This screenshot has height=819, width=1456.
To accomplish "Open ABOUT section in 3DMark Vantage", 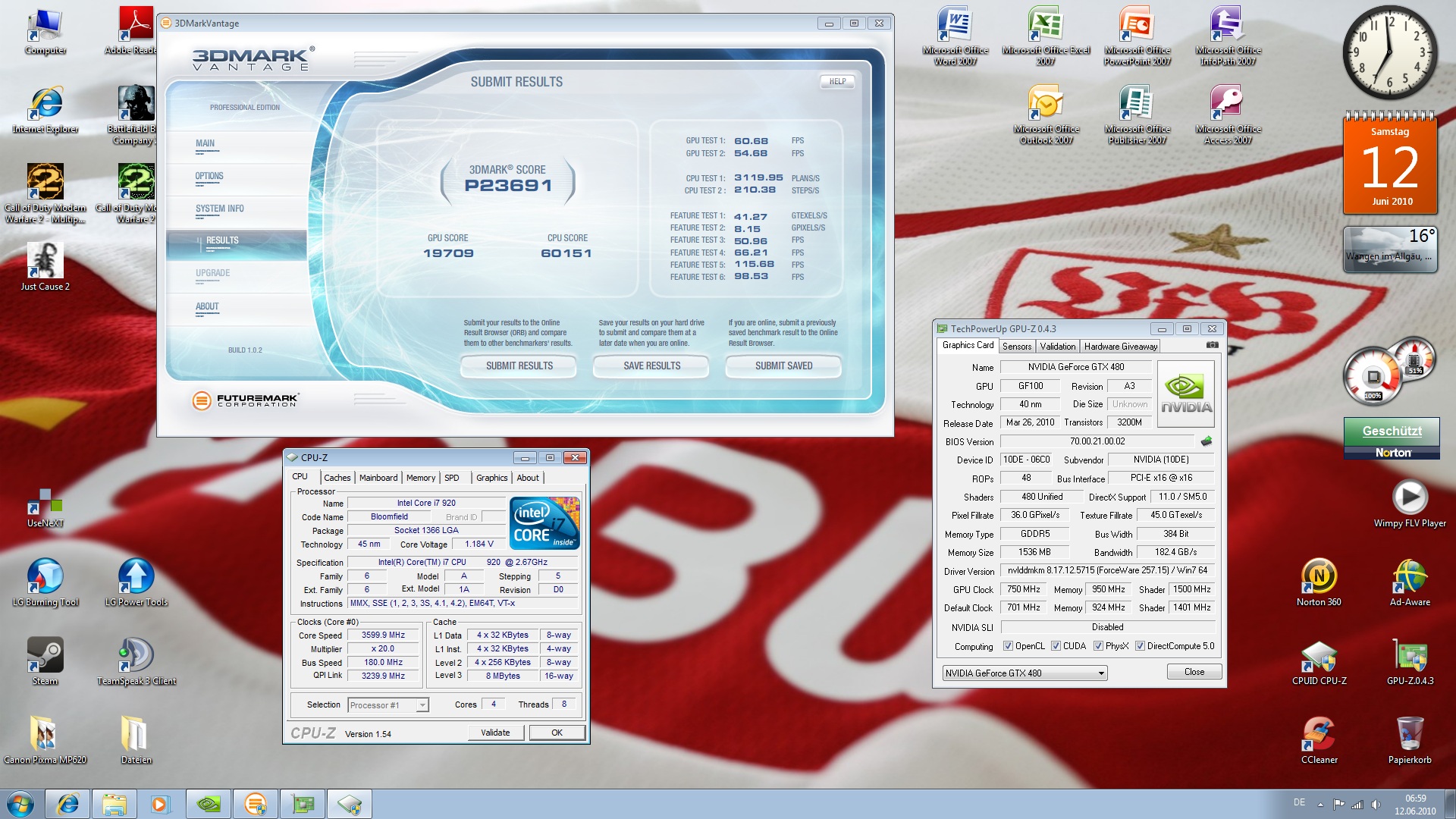I will coord(236,309).
